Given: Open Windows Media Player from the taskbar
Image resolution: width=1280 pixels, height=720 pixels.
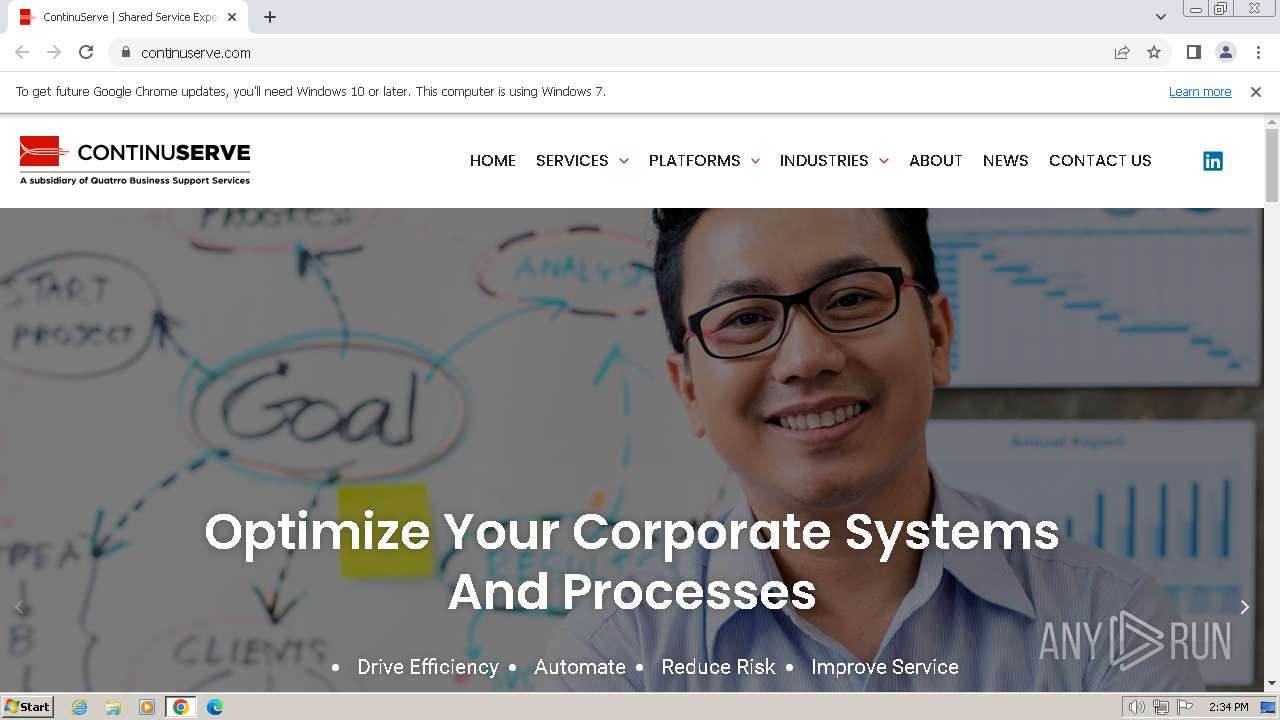Looking at the screenshot, I should point(147,707).
